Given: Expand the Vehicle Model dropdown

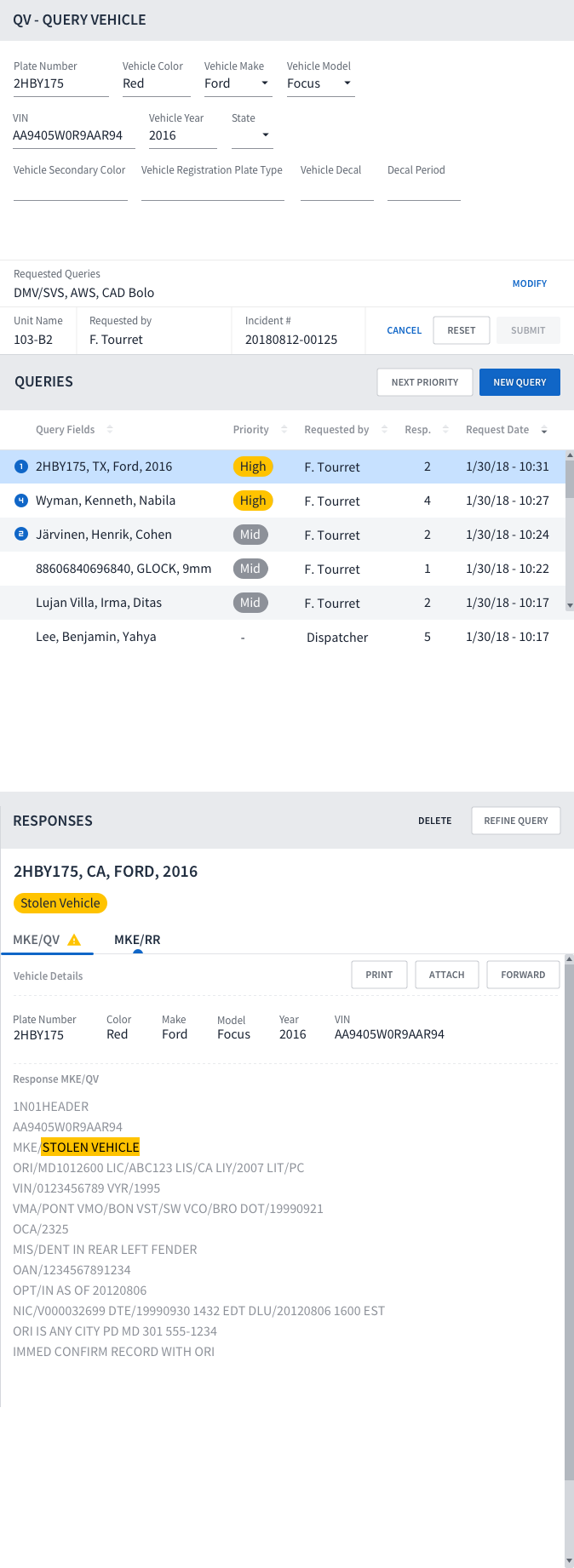Looking at the screenshot, I should [347, 83].
